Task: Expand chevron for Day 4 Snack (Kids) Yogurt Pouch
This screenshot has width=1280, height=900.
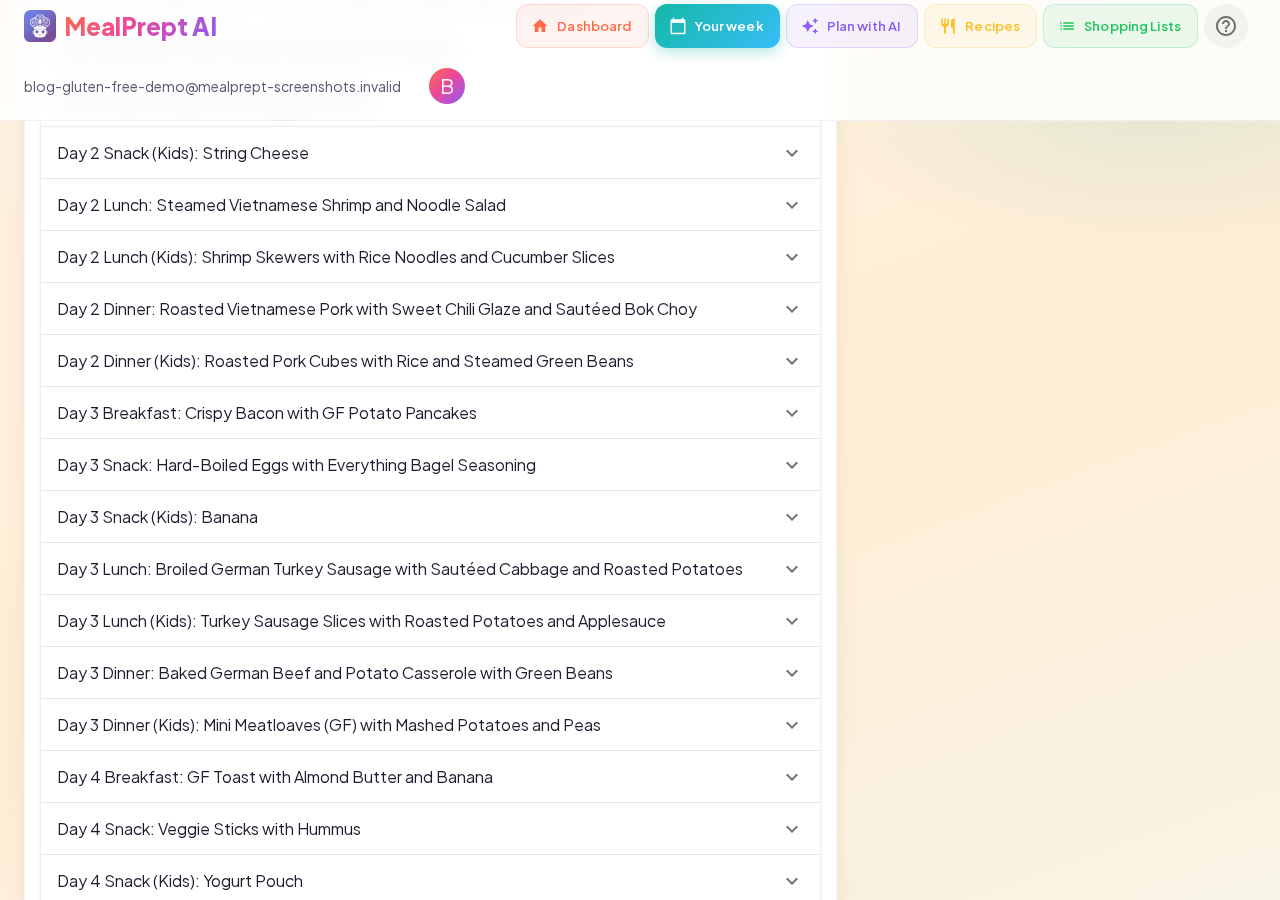Action: coord(792,881)
